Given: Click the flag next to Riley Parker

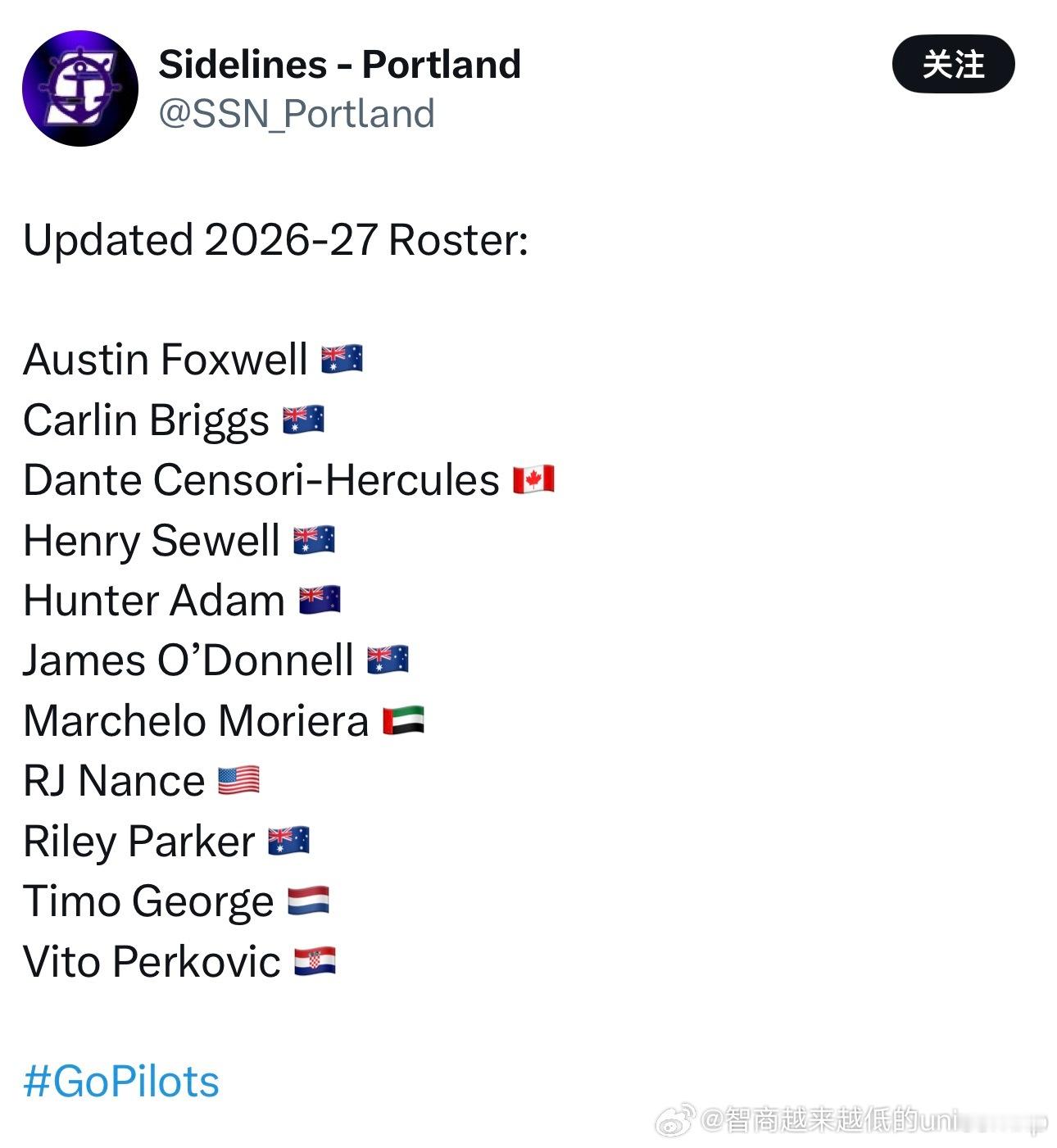Looking at the screenshot, I should click(288, 841).
